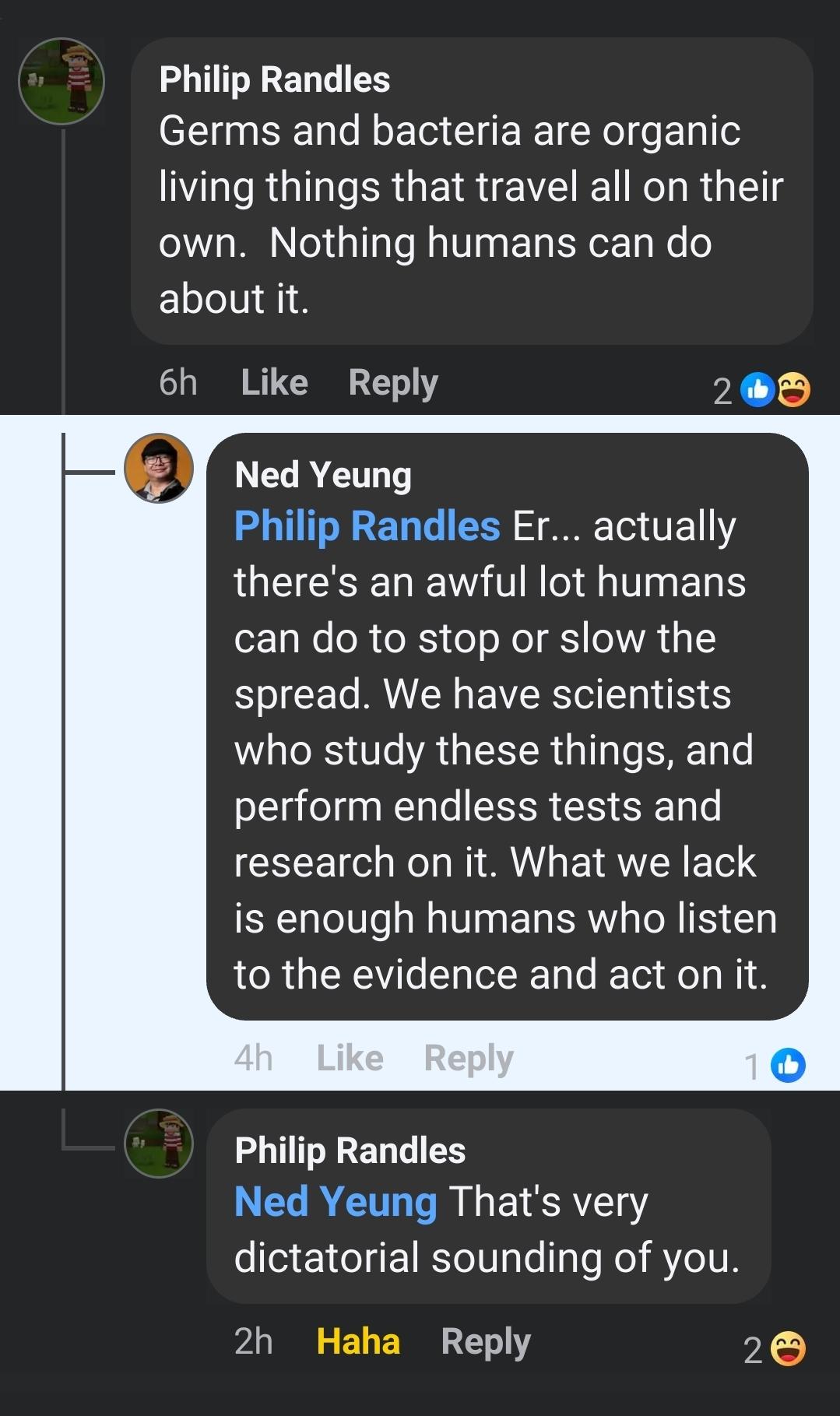Like Philip Randles' germs and bacteria comment

[274, 382]
